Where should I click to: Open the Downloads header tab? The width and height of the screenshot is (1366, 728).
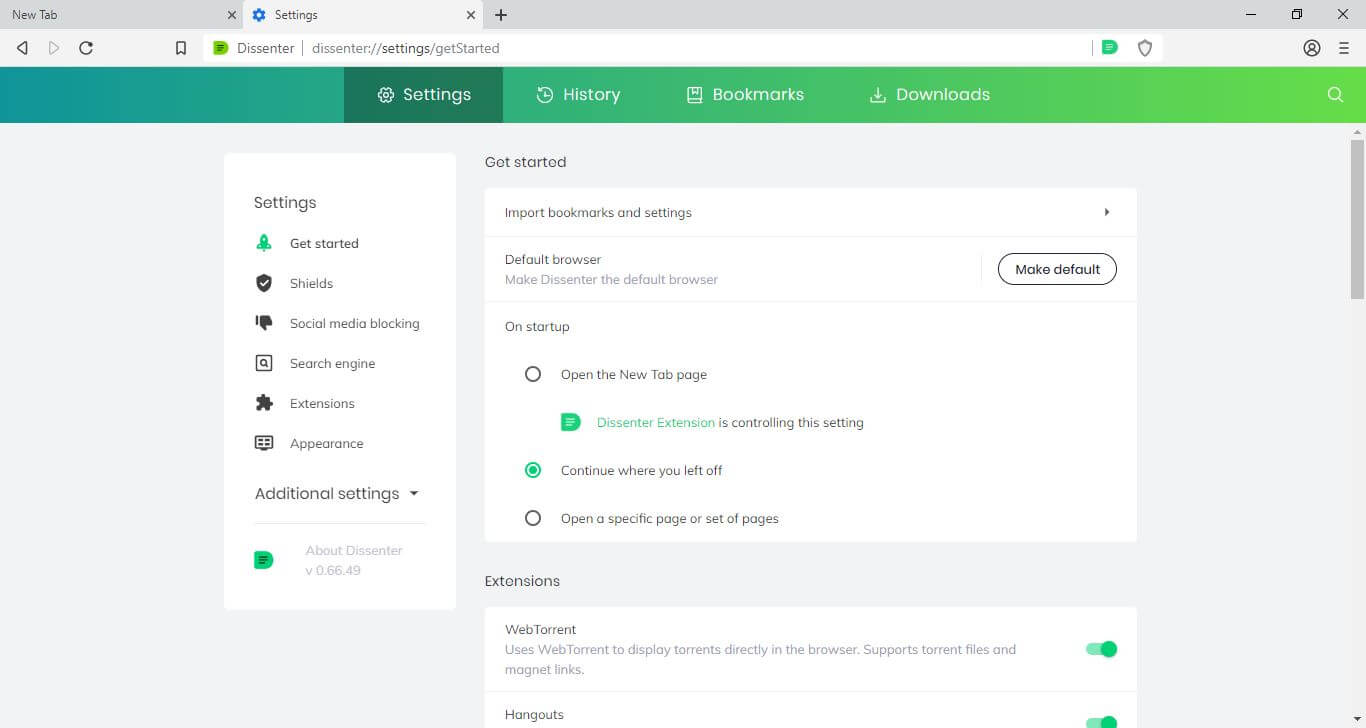(x=930, y=95)
